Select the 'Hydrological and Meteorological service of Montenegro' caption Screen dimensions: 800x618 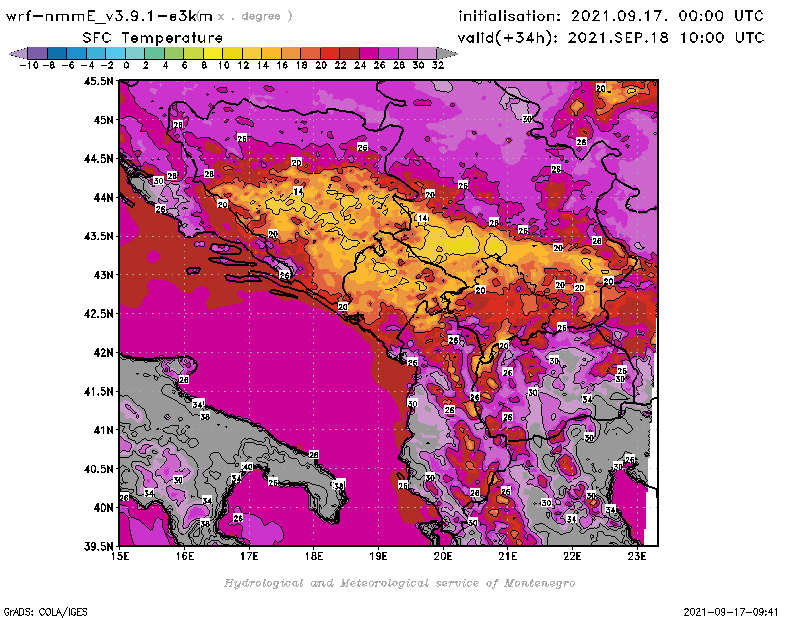tap(399, 583)
